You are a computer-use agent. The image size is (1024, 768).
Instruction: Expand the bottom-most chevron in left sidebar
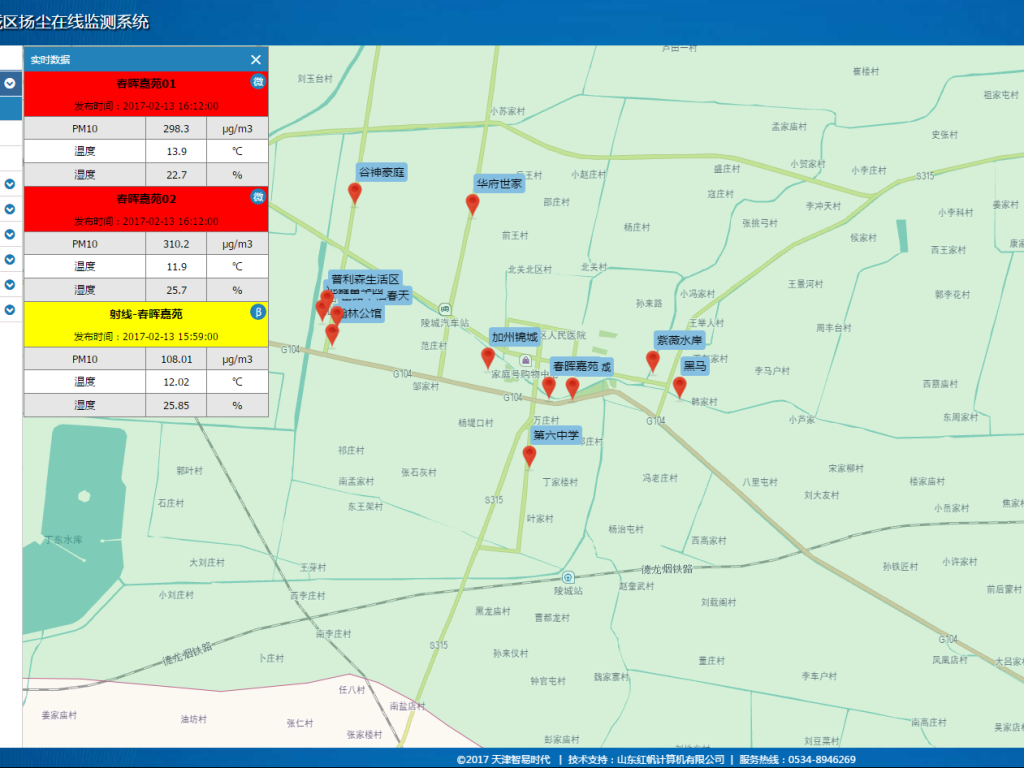(x=10, y=310)
